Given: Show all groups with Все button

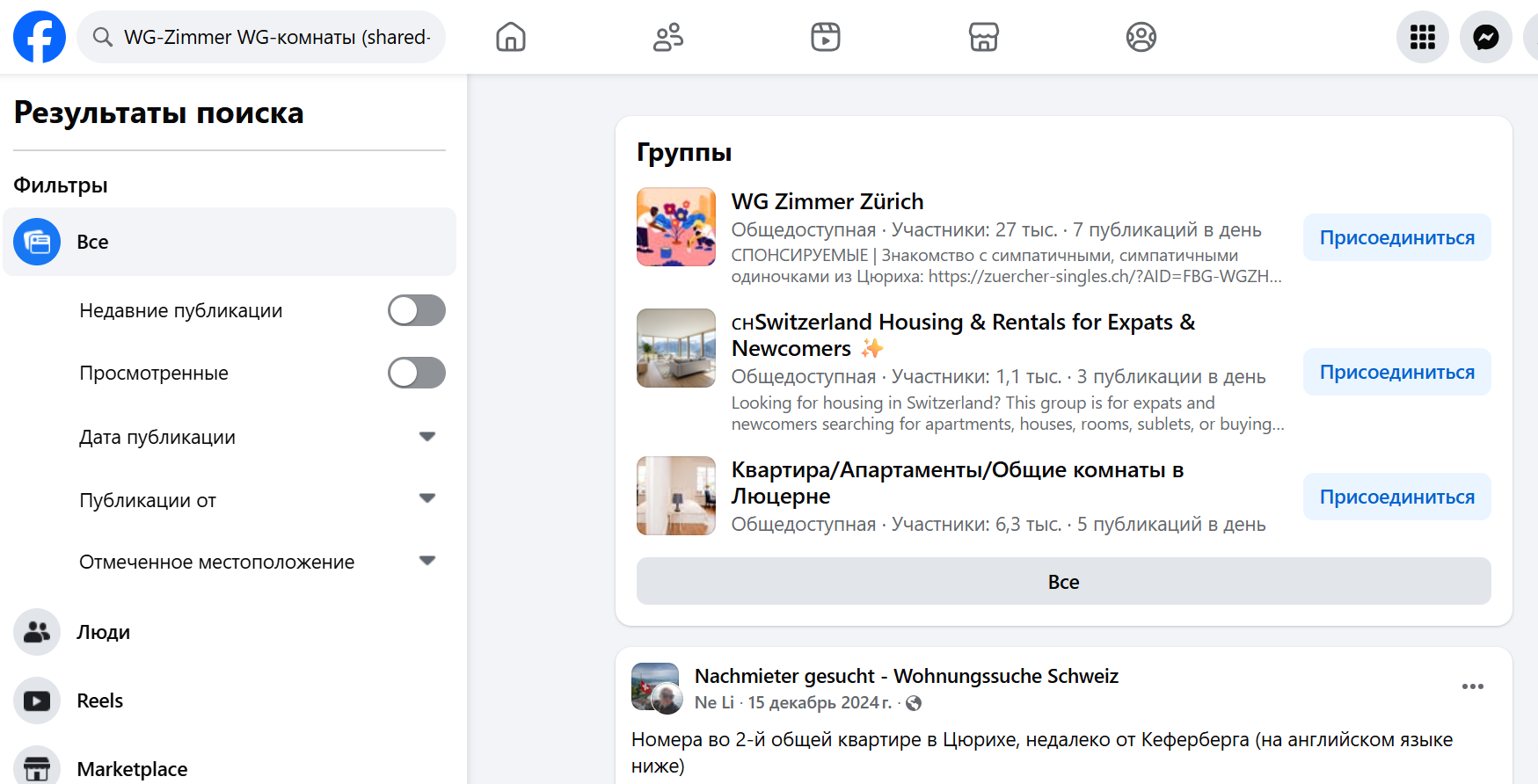Looking at the screenshot, I should coord(1063,582).
